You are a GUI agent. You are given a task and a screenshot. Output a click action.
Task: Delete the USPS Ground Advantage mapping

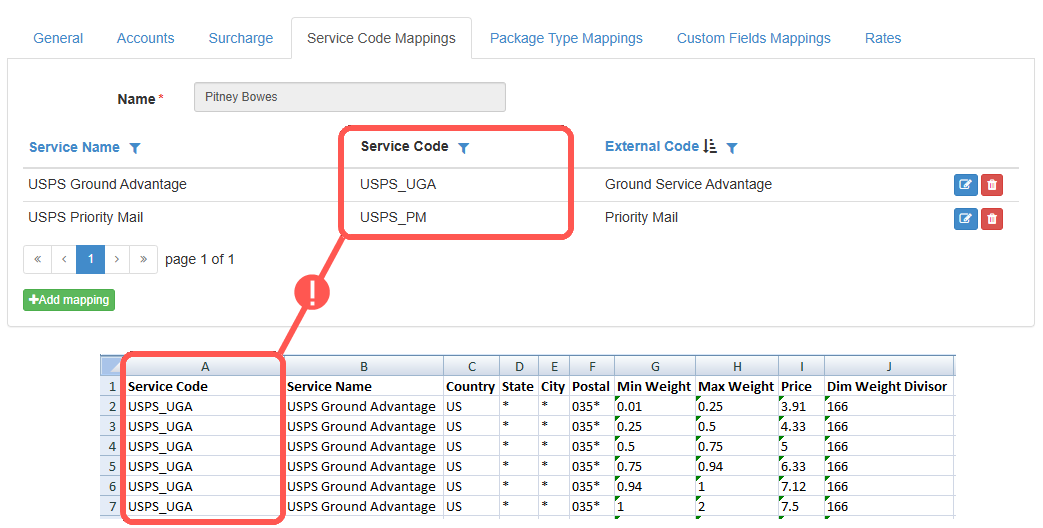[992, 185]
